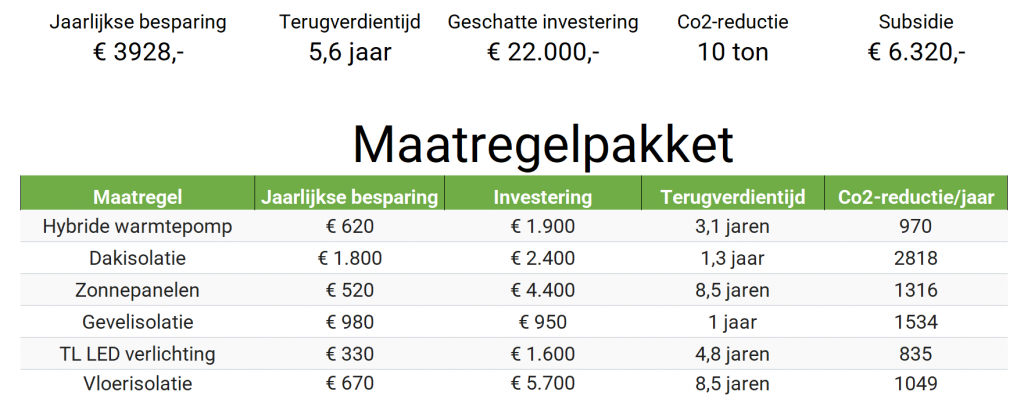Click the Co2-reductie/jaar column header
The height and width of the screenshot is (399, 1024).
tap(916, 197)
